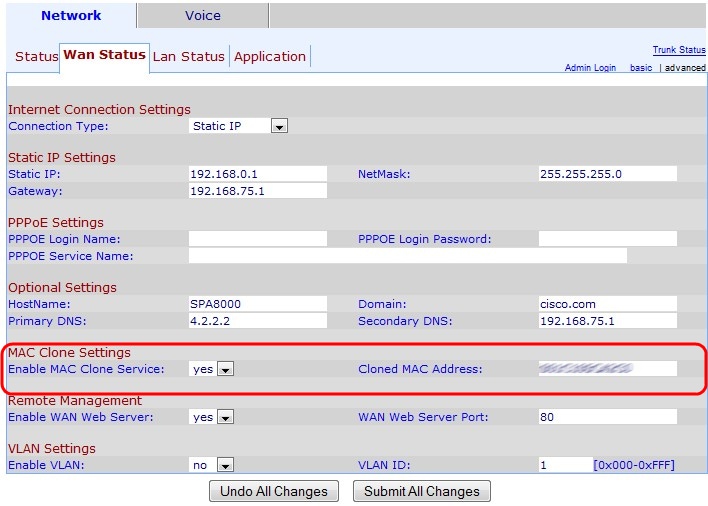Select the Network tab
The image size is (708, 506).
tap(71, 15)
